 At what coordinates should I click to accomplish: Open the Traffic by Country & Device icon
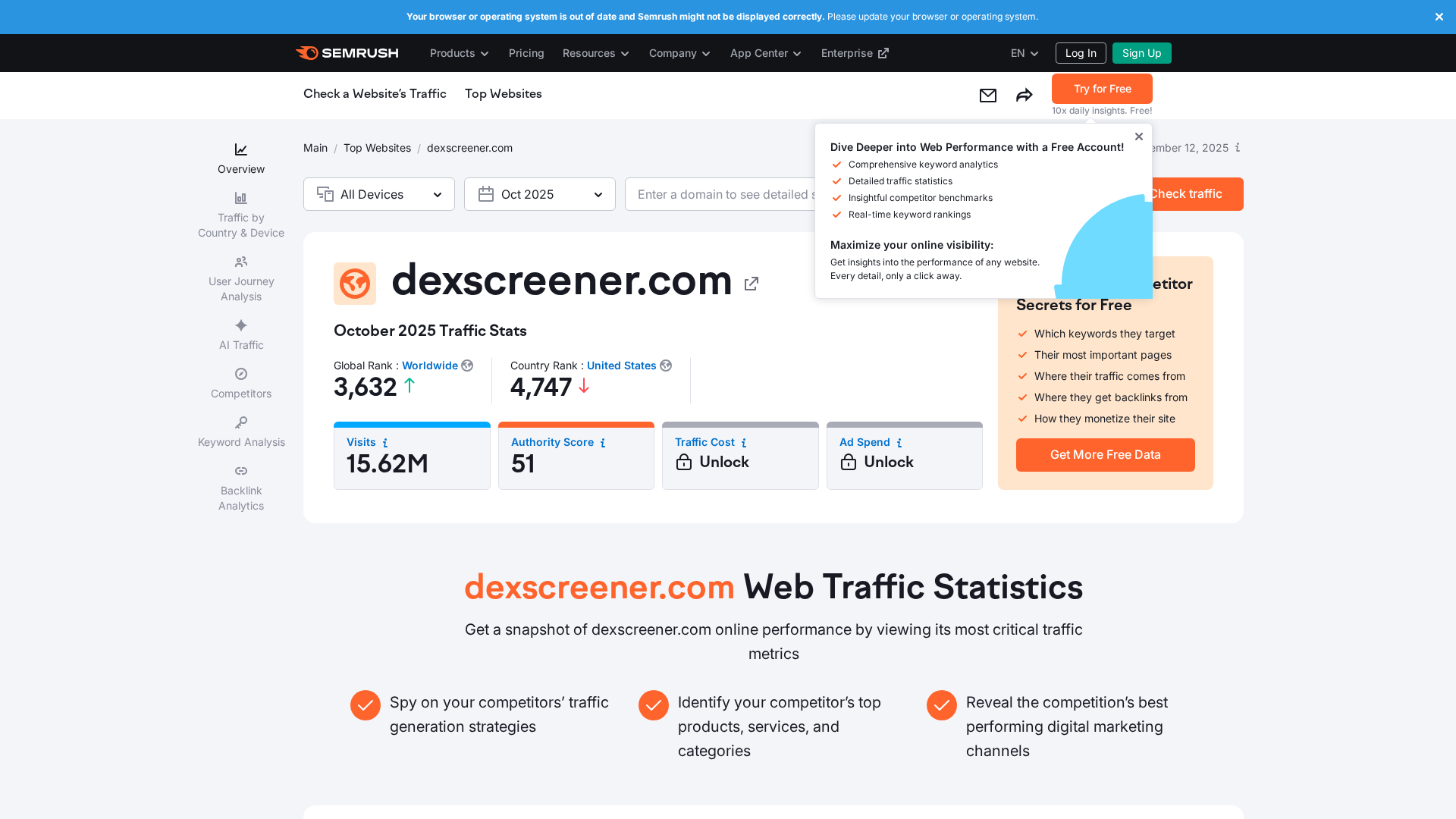point(241,199)
